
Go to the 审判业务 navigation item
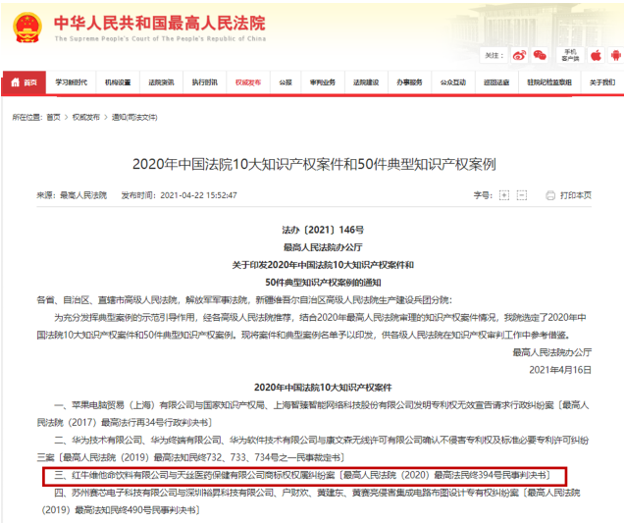[x=322, y=81]
